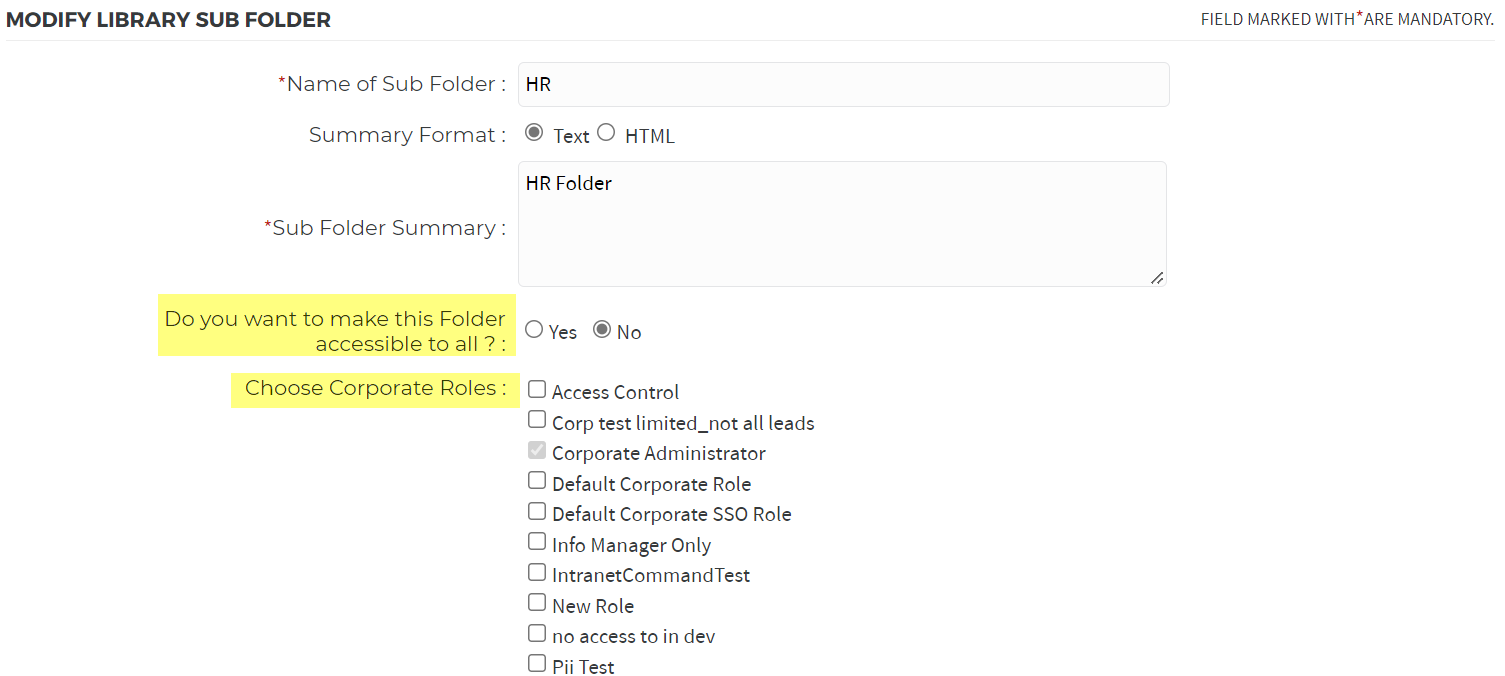The image size is (1505, 676).
Task: Click inside the Sub Folder Summary textarea
Action: [x=842, y=224]
